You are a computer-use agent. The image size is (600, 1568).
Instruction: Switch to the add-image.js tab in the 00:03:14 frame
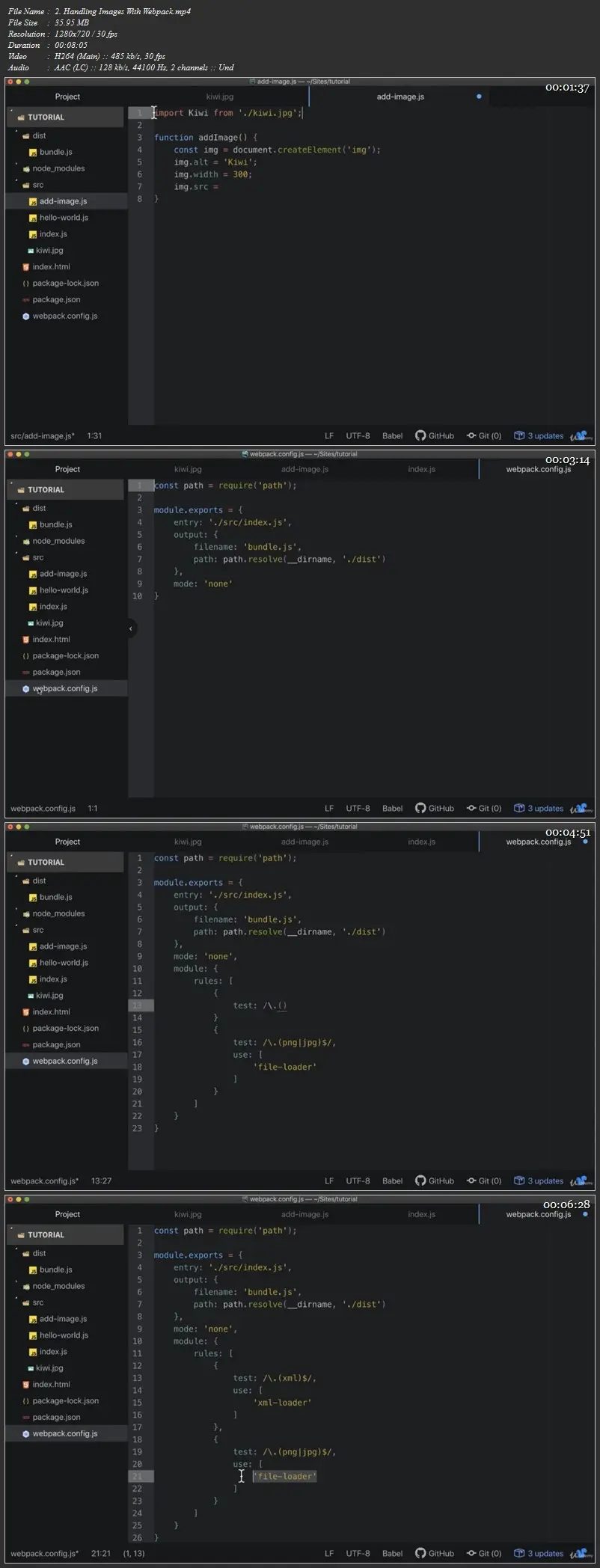coord(304,469)
